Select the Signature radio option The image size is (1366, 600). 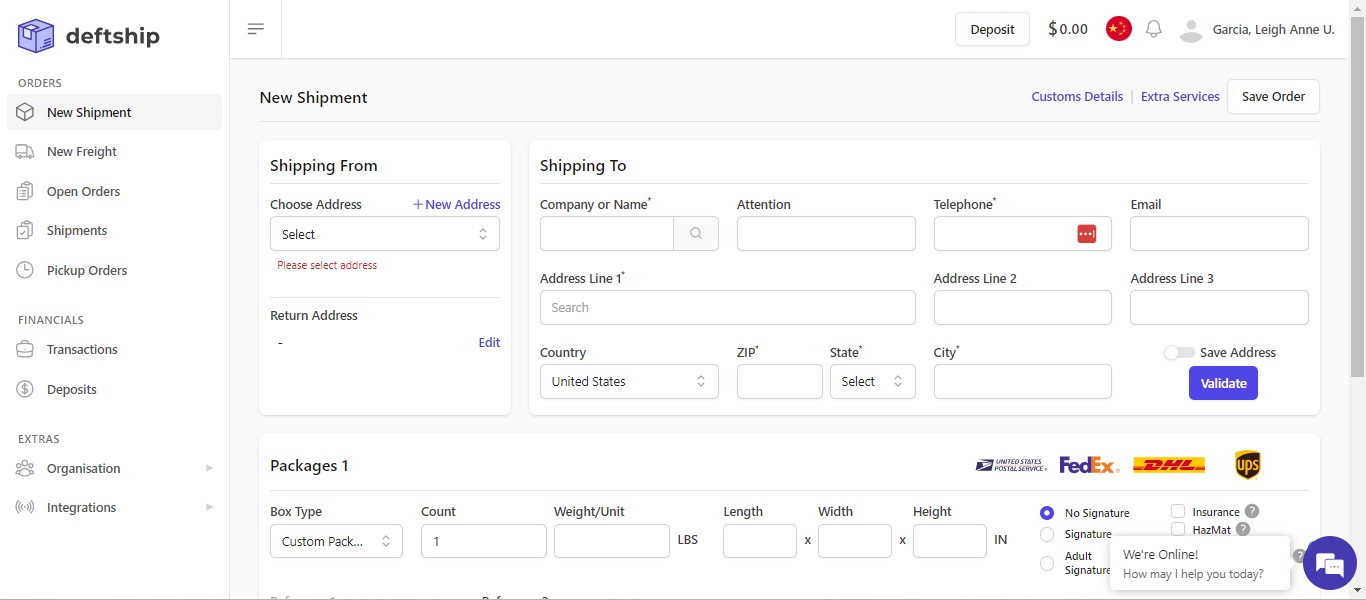[1047, 534]
